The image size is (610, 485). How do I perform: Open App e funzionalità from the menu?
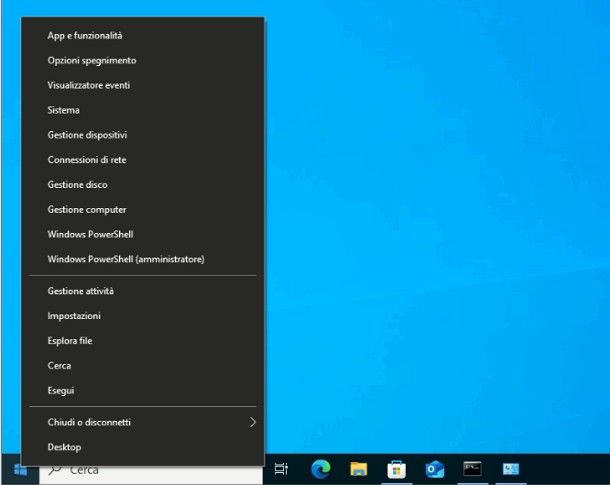click(x=143, y=36)
